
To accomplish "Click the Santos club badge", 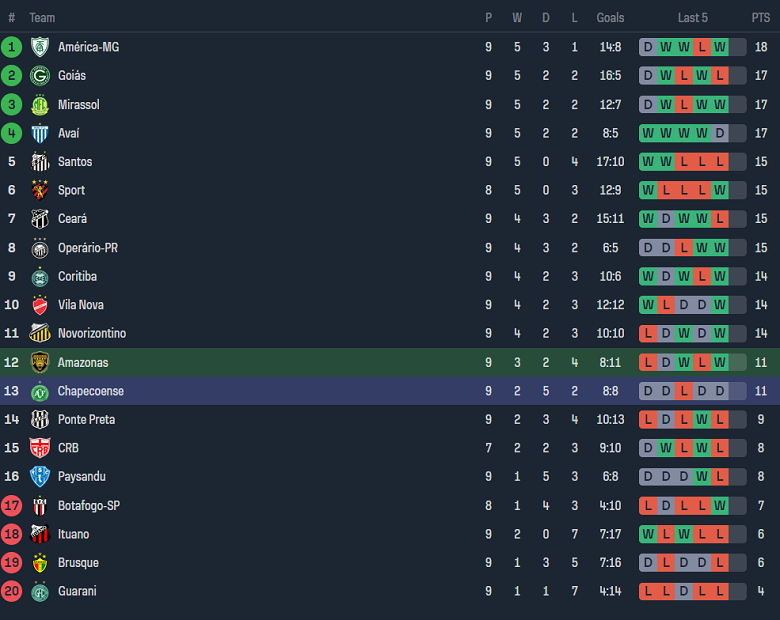I will coord(40,162).
